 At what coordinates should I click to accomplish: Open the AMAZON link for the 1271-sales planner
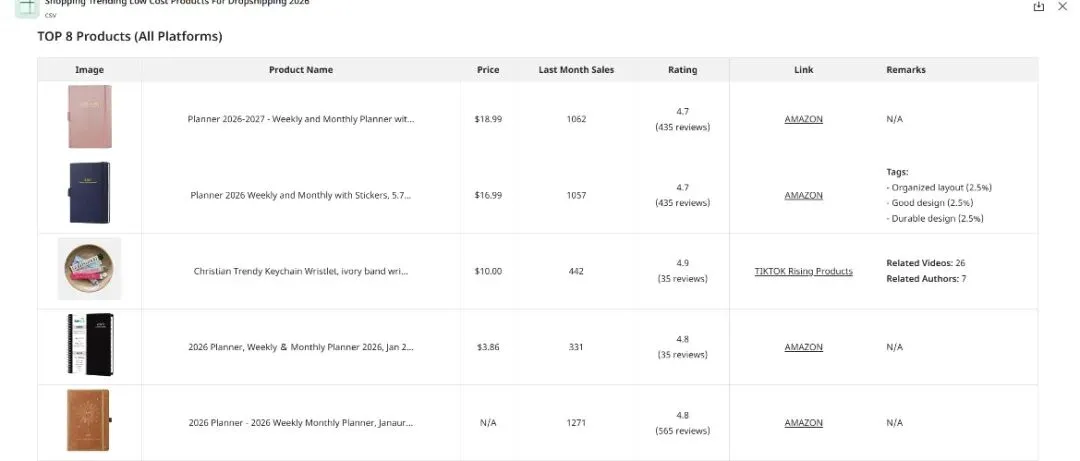(x=803, y=423)
